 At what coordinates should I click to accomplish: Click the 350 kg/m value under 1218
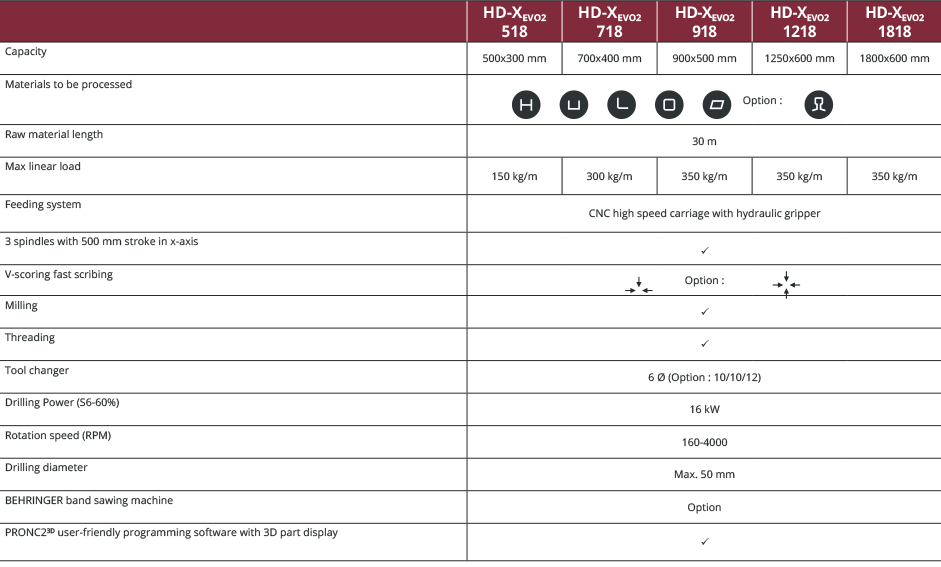pos(799,176)
